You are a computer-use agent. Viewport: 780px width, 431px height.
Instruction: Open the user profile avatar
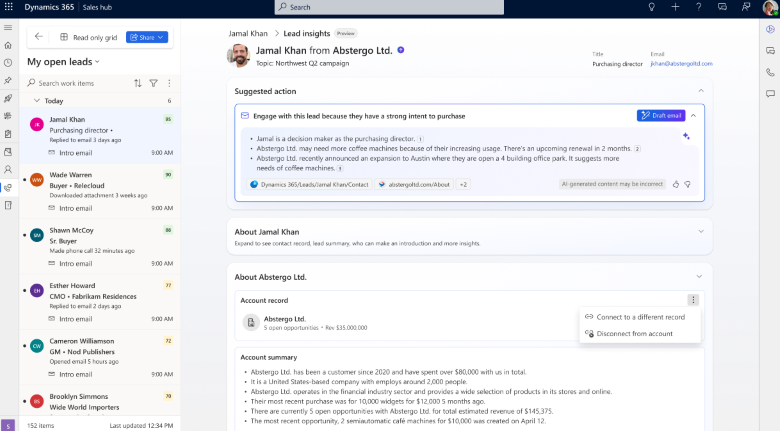click(x=770, y=7)
